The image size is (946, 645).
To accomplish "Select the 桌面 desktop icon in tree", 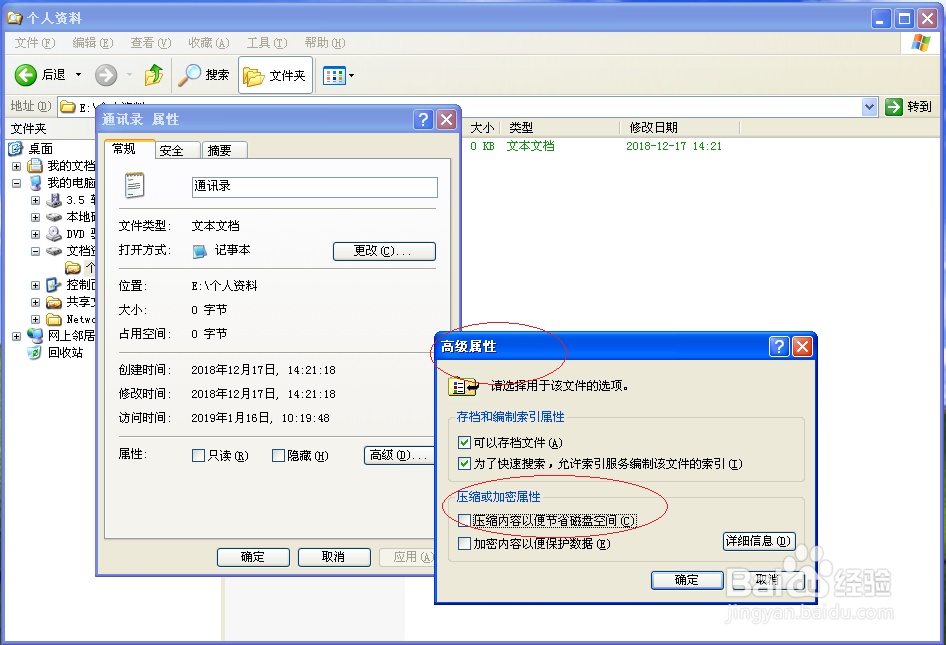I will point(16,148).
